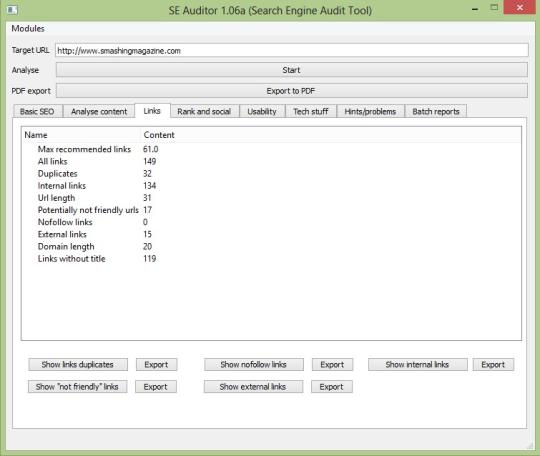
Task: Select the All links row
Action: 271,161
